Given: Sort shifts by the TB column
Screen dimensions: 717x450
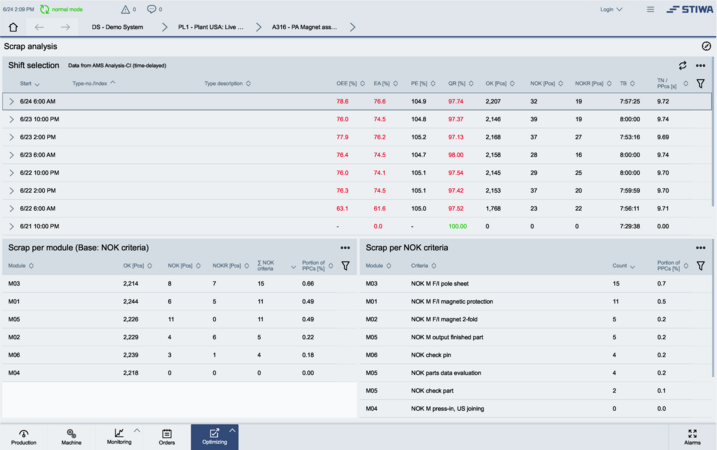Looking at the screenshot, I should [x=627, y=83].
